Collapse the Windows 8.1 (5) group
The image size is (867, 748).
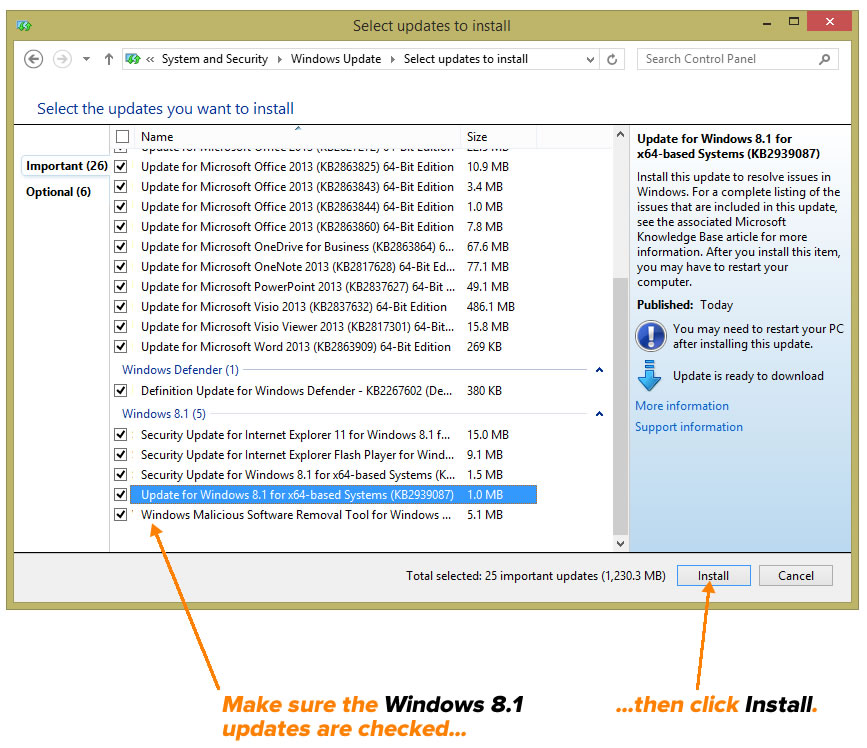click(599, 414)
